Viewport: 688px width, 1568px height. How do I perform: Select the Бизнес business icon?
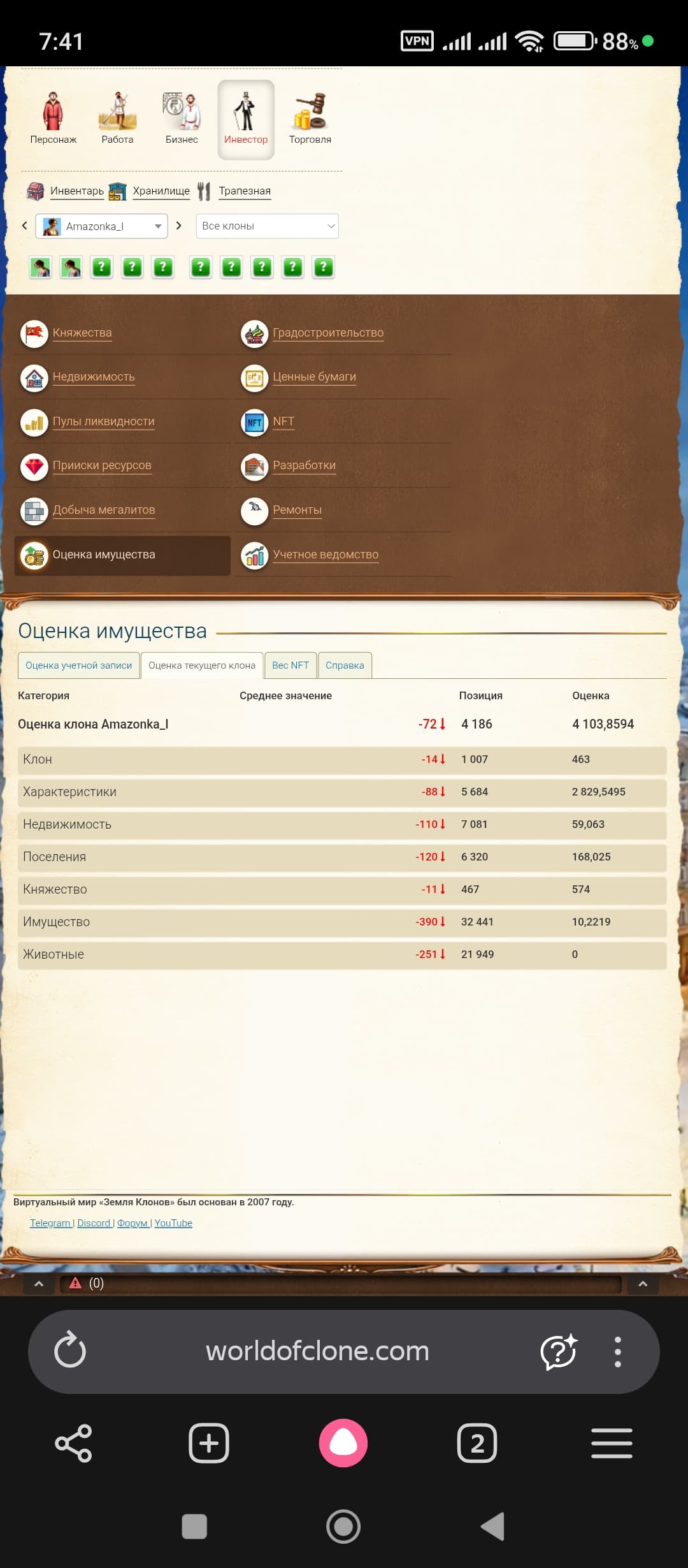[182, 112]
